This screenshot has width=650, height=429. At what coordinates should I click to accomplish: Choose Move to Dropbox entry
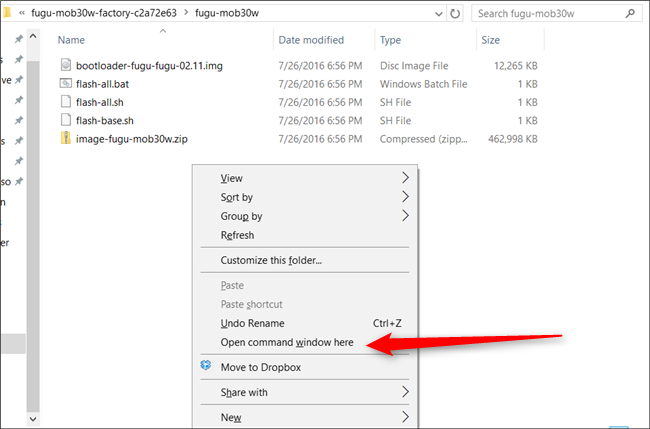pyautogui.click(x=261, y=367)
